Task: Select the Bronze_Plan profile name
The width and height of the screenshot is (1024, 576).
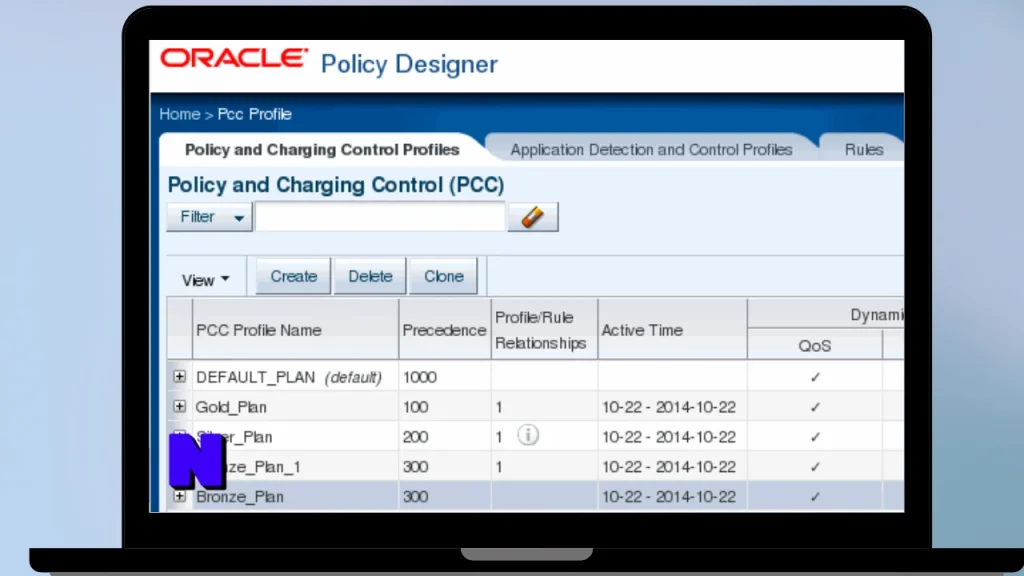Action: click(x=240, y=497)
